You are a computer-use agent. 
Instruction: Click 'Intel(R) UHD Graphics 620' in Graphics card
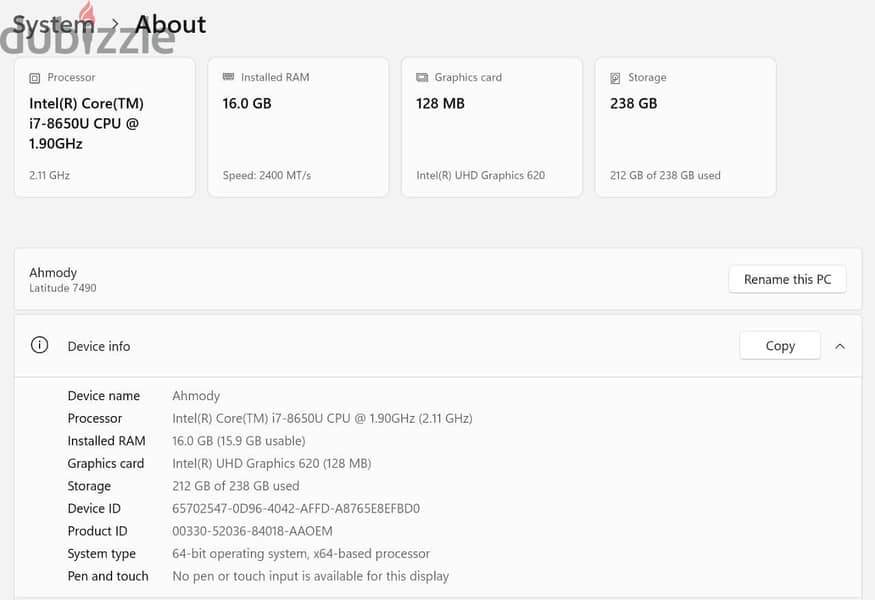(x=480, y=175)
